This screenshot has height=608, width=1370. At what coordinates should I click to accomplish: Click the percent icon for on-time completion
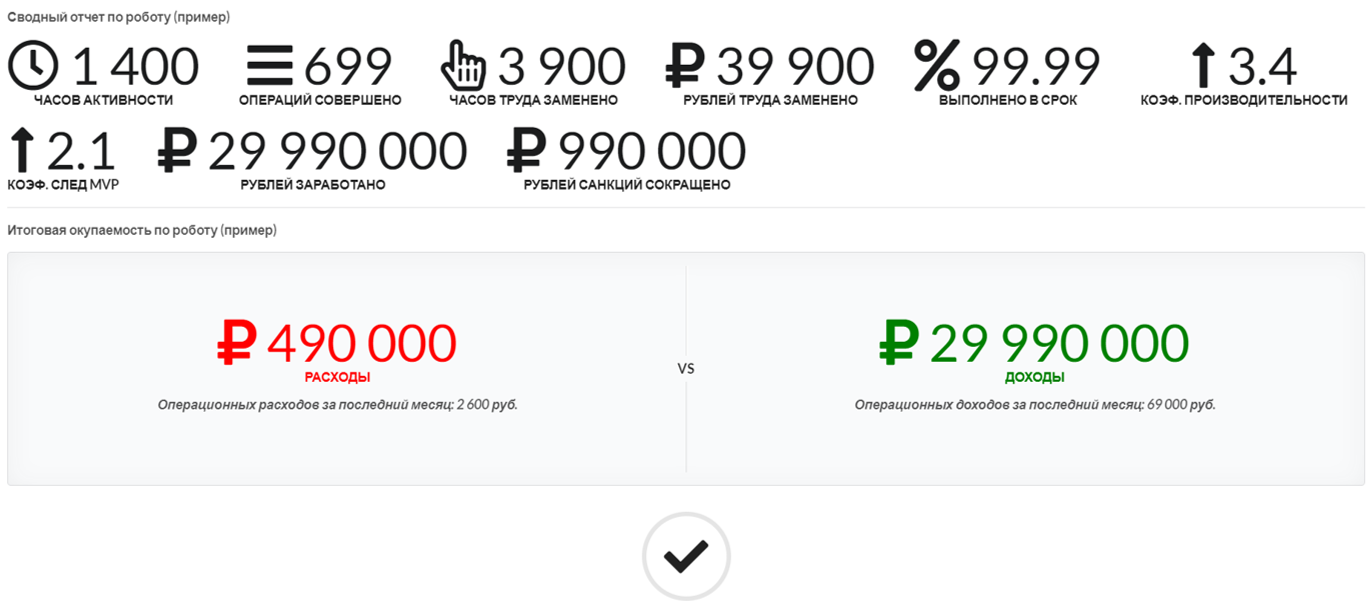pyautogui.click(x=937, y=66)
